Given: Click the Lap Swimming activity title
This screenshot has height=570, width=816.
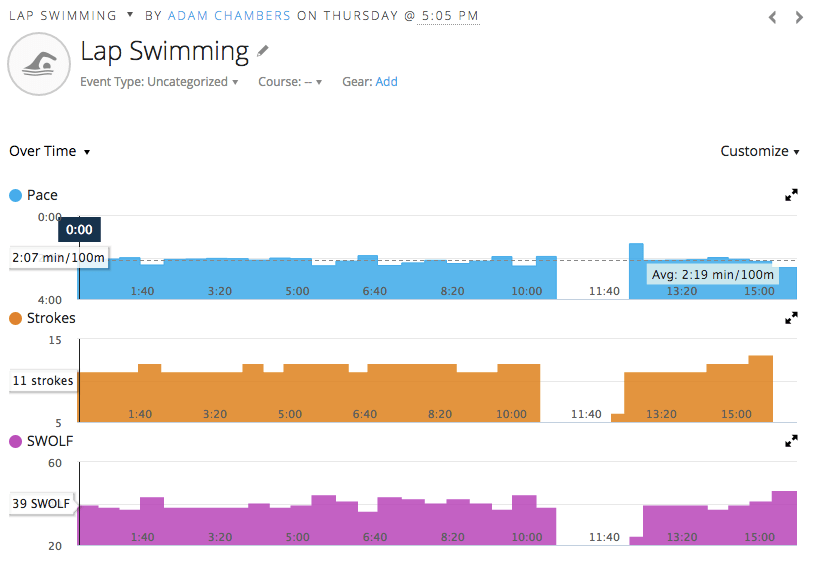Looking at the screenshot, I should coord(164,51).
